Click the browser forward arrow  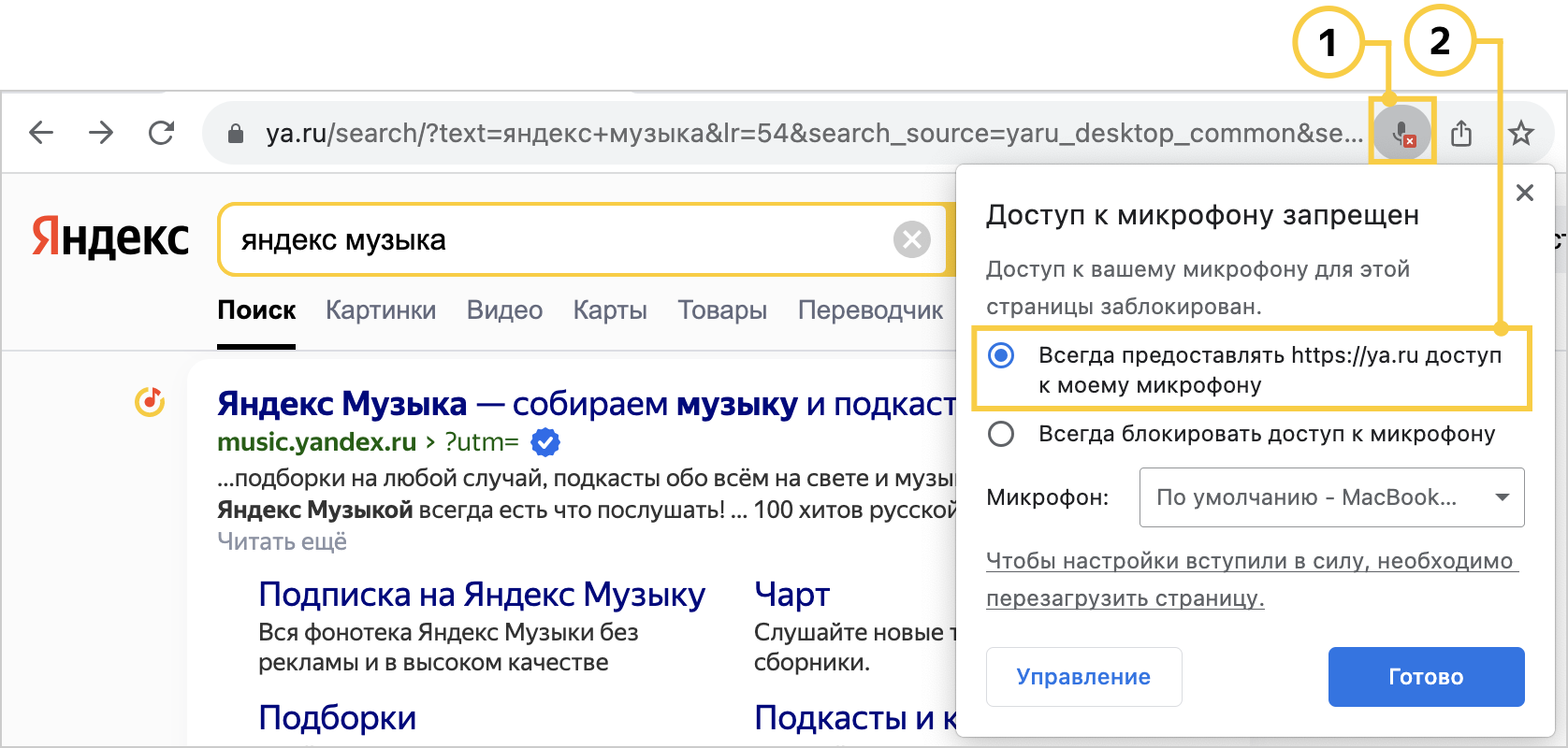tap(101, 133)
